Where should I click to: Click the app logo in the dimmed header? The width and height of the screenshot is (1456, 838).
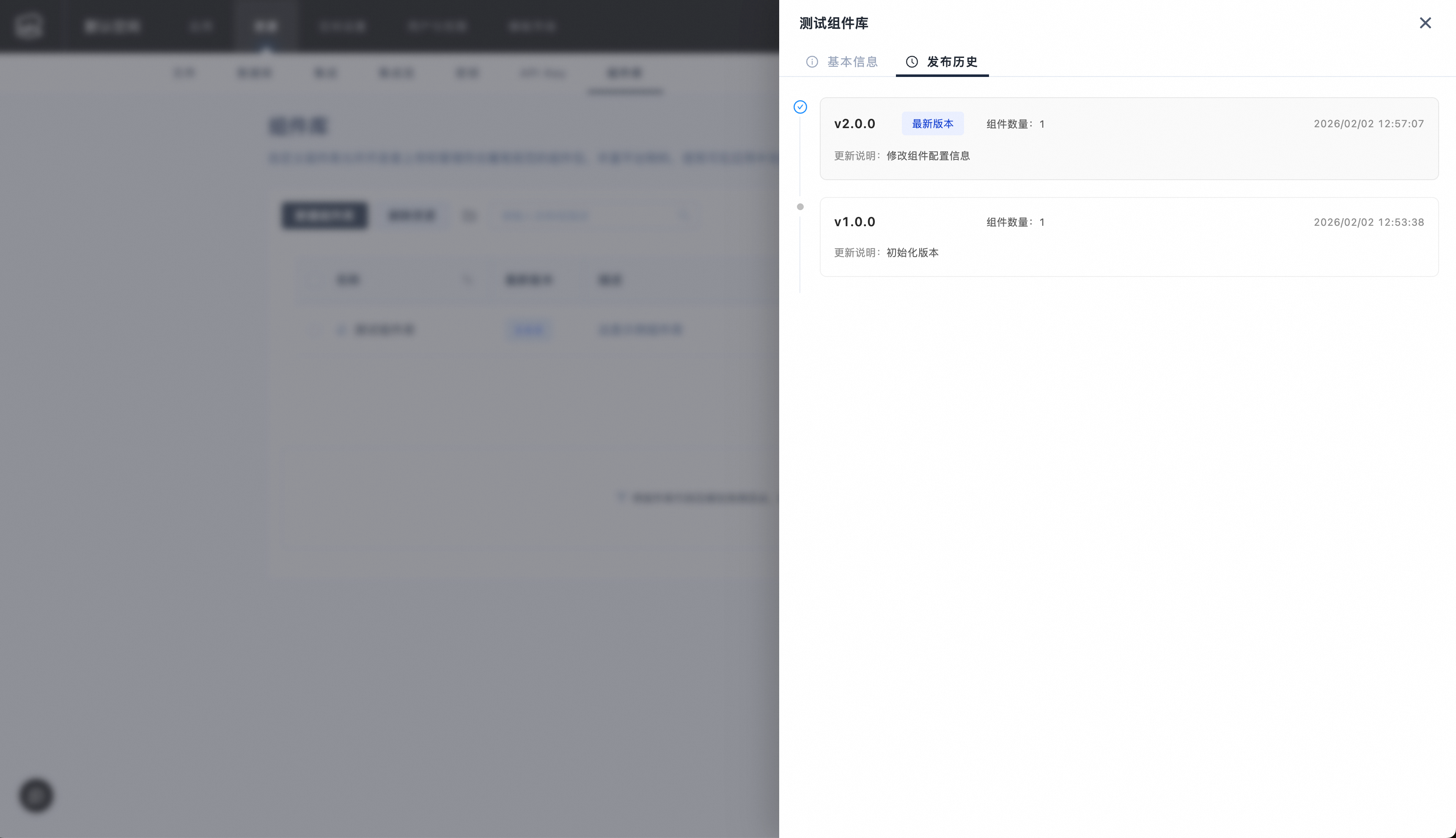pyautogui.click(x=29, y=26)
